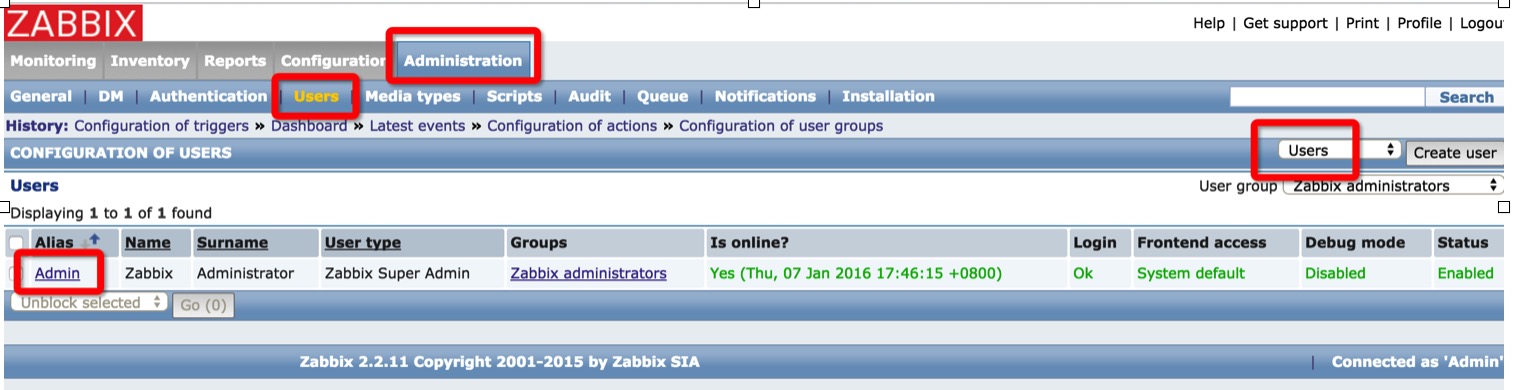
Task: Click 'Displaying 1 to 1 of 1 found'
Action: [x=111, y=213]
